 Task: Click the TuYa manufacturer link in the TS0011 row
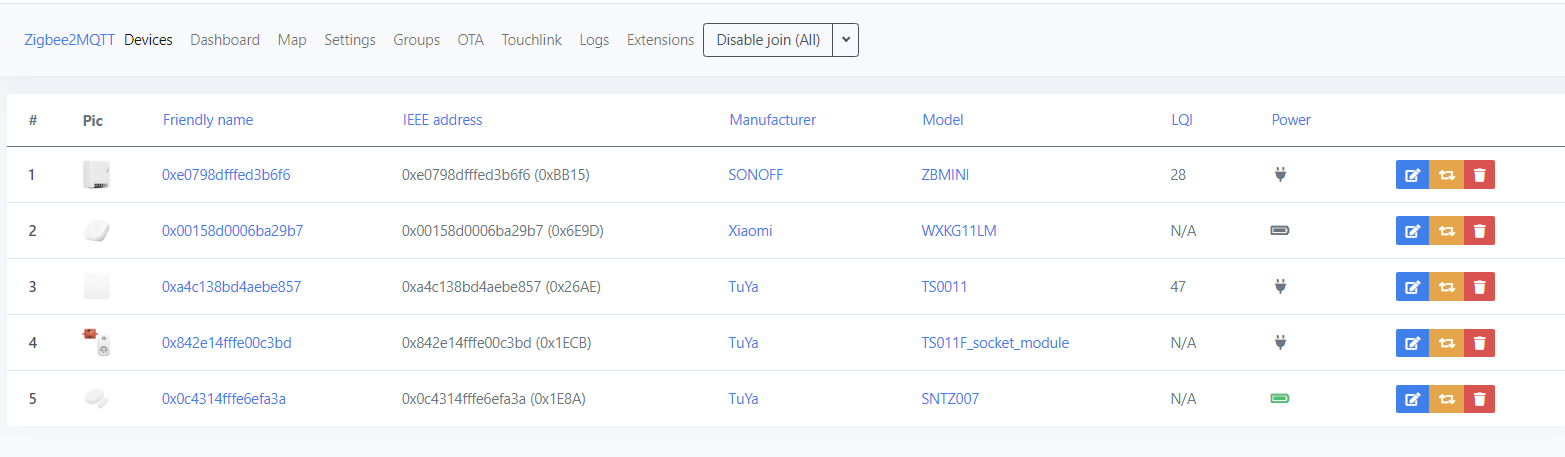[743, 287]
